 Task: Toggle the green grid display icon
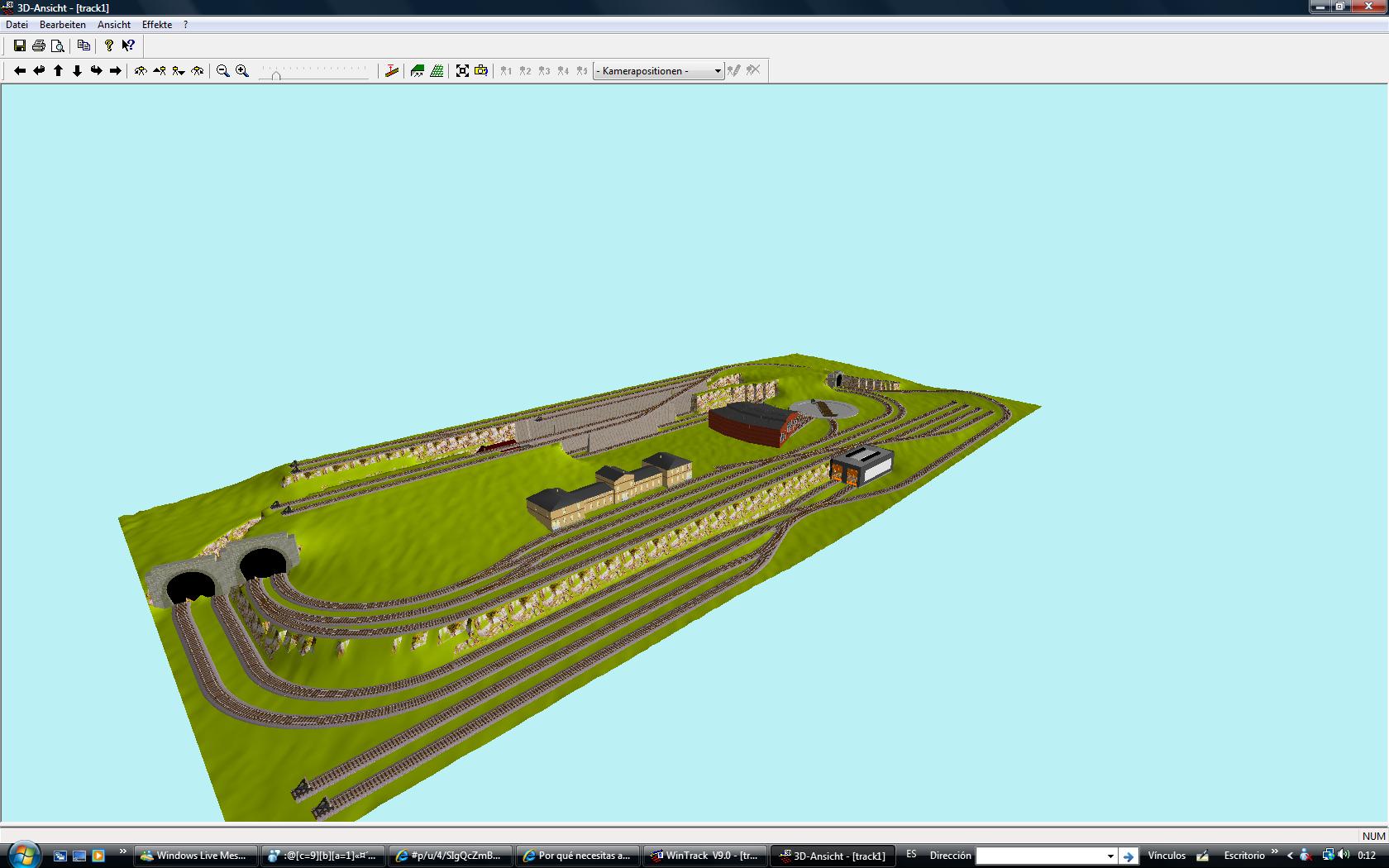click(x=437, y=71)
